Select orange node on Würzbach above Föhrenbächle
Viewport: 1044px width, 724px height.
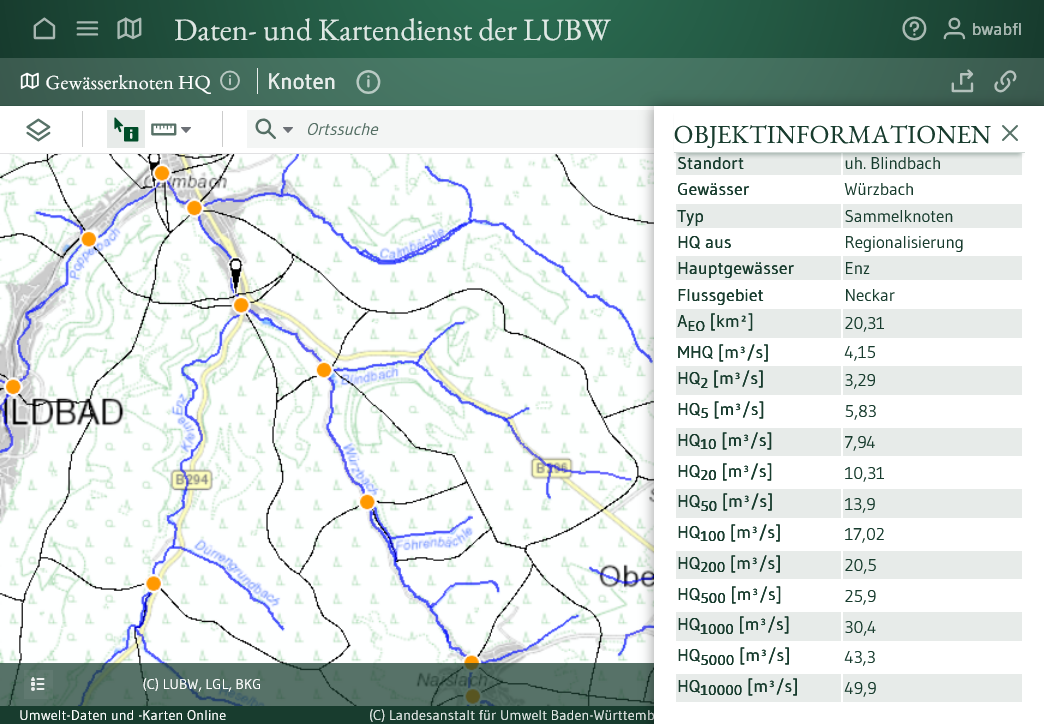[x=367, y=502]
